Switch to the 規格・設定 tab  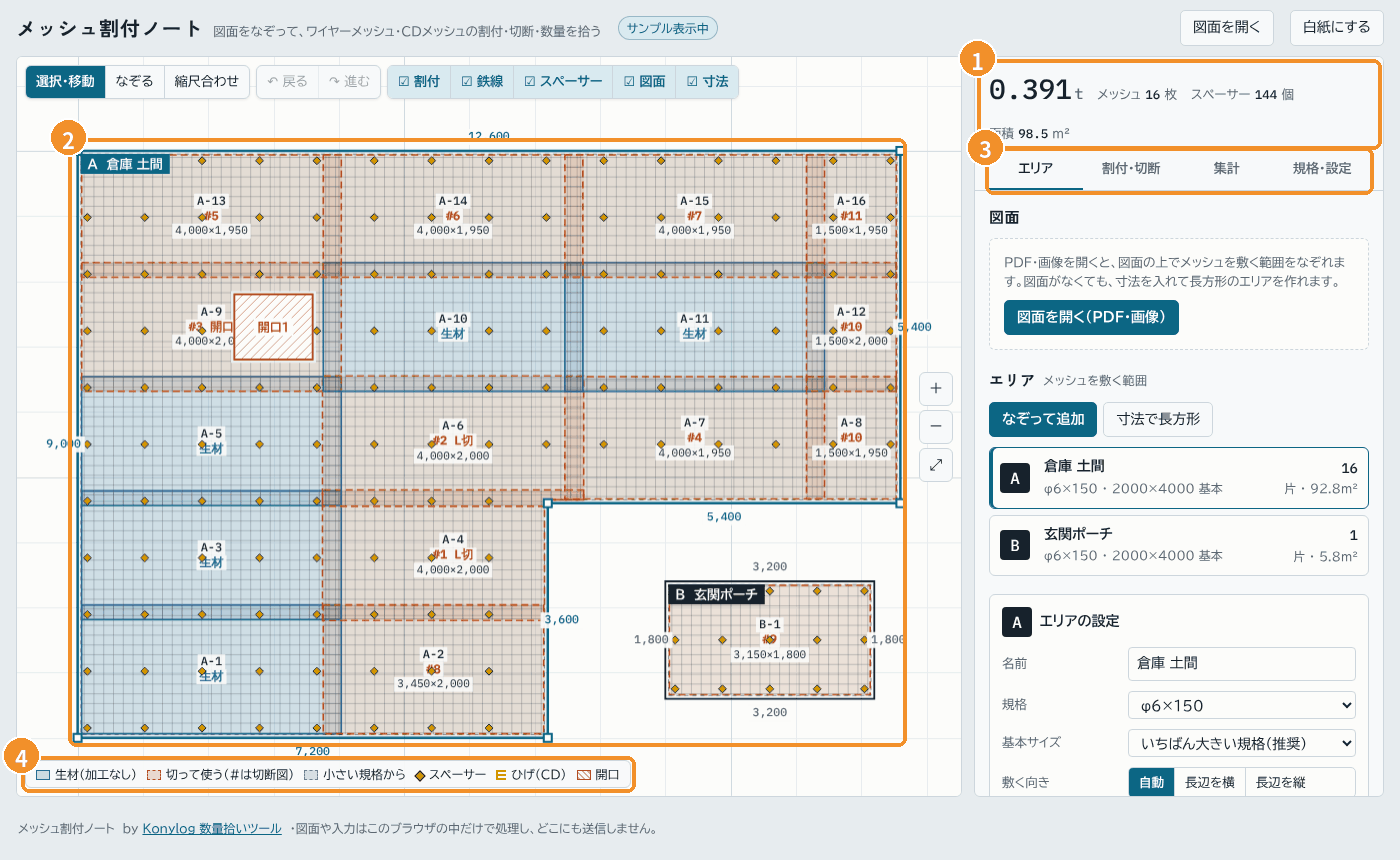coord(1322,168)
